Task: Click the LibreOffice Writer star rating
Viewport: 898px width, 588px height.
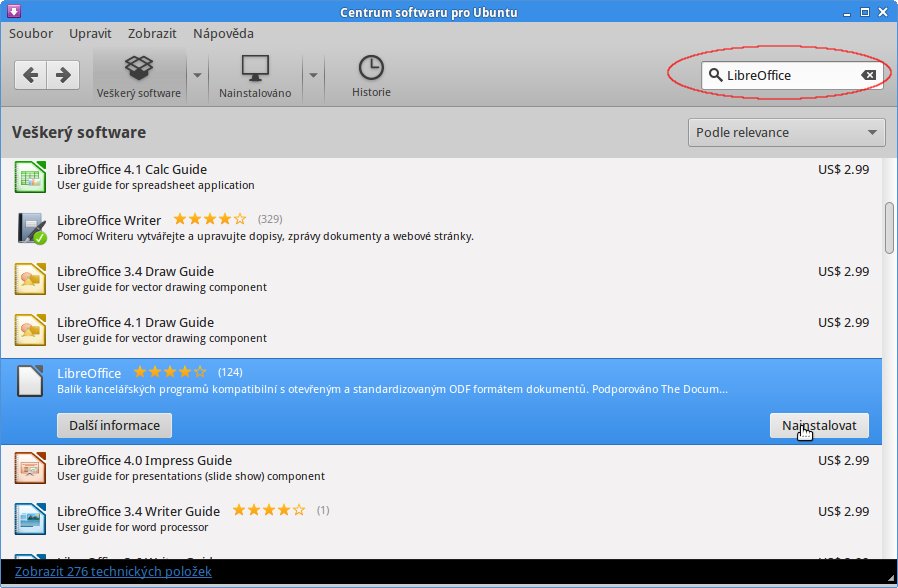Action: [x=210, y=219]
